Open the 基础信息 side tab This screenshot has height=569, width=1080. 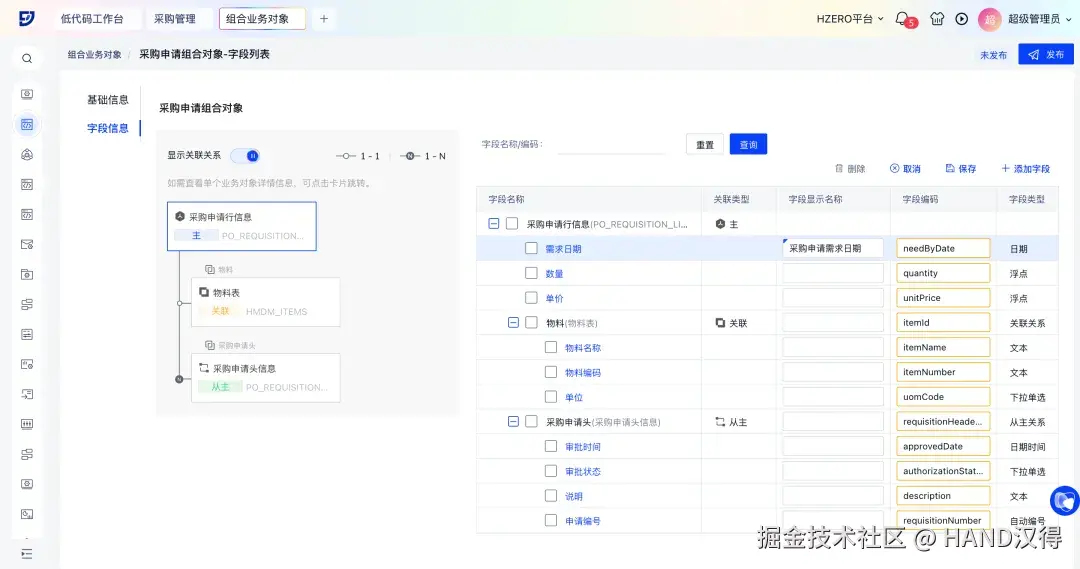pyautogui.click(x=107, y=99)
